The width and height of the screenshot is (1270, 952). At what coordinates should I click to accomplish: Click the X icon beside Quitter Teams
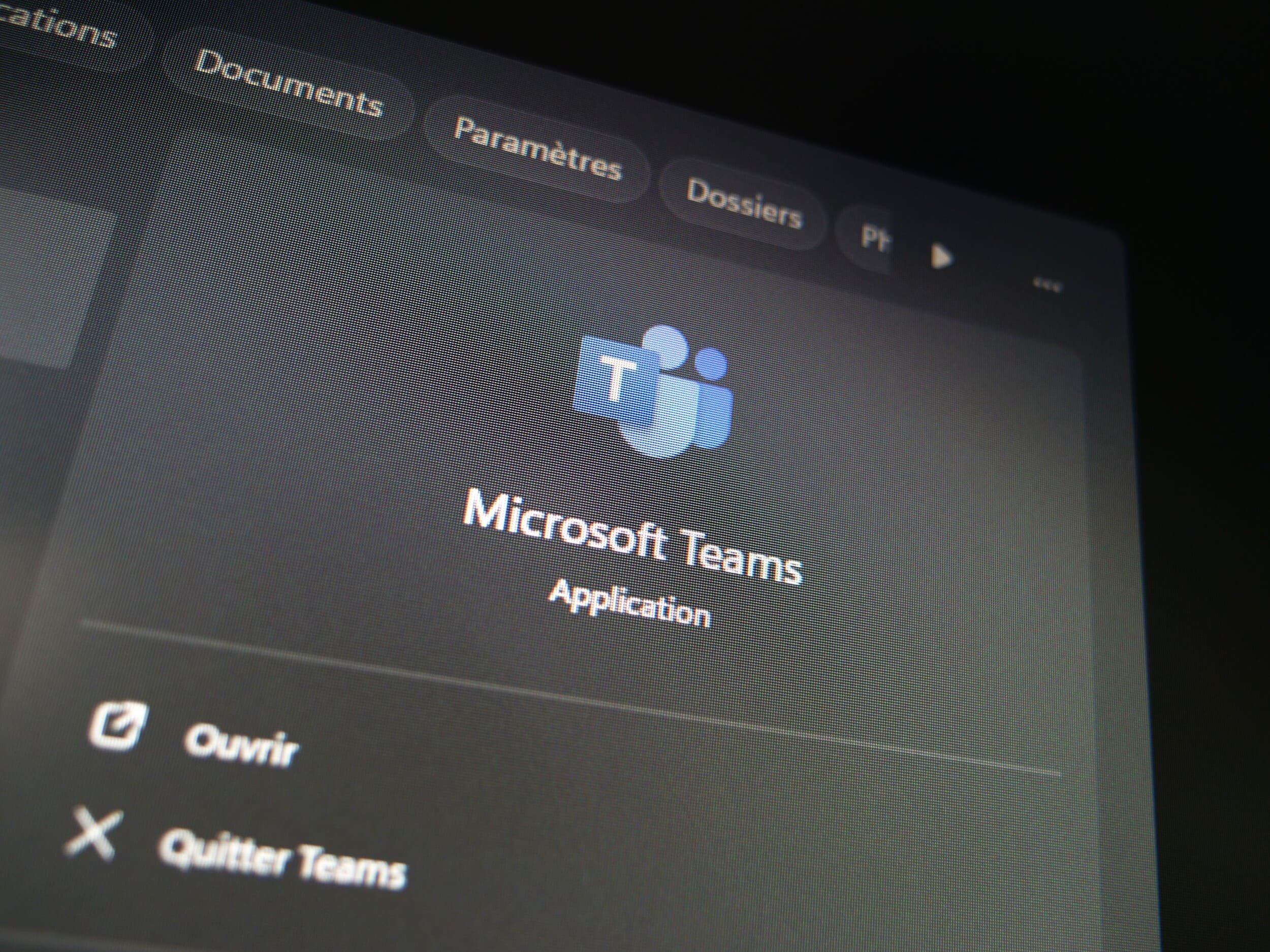(93, 833)
